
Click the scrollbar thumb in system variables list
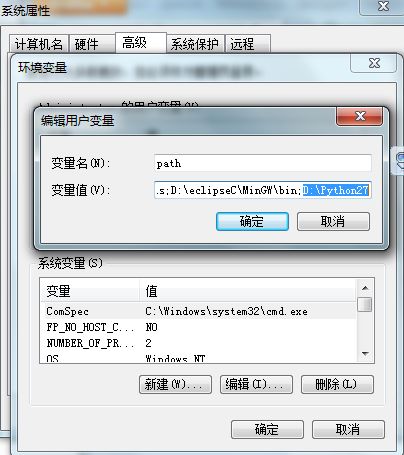(x=365, y=304)
